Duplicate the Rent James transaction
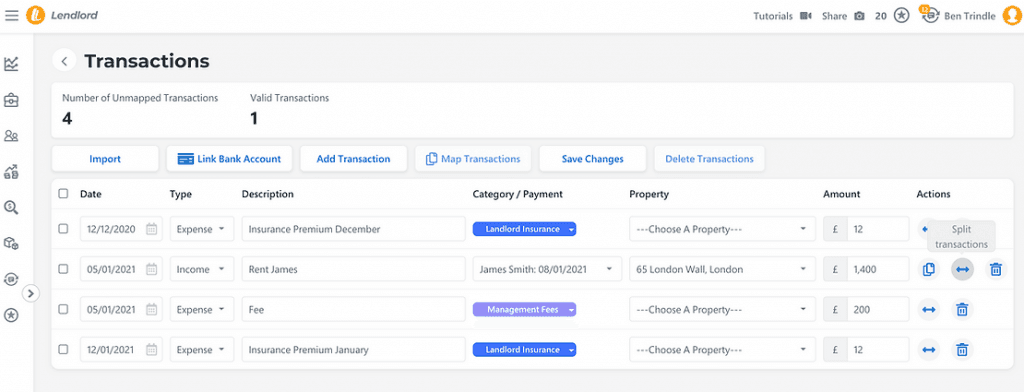Screen dimensions: 1024x392 pyautogui.click(x=929, y=269)
